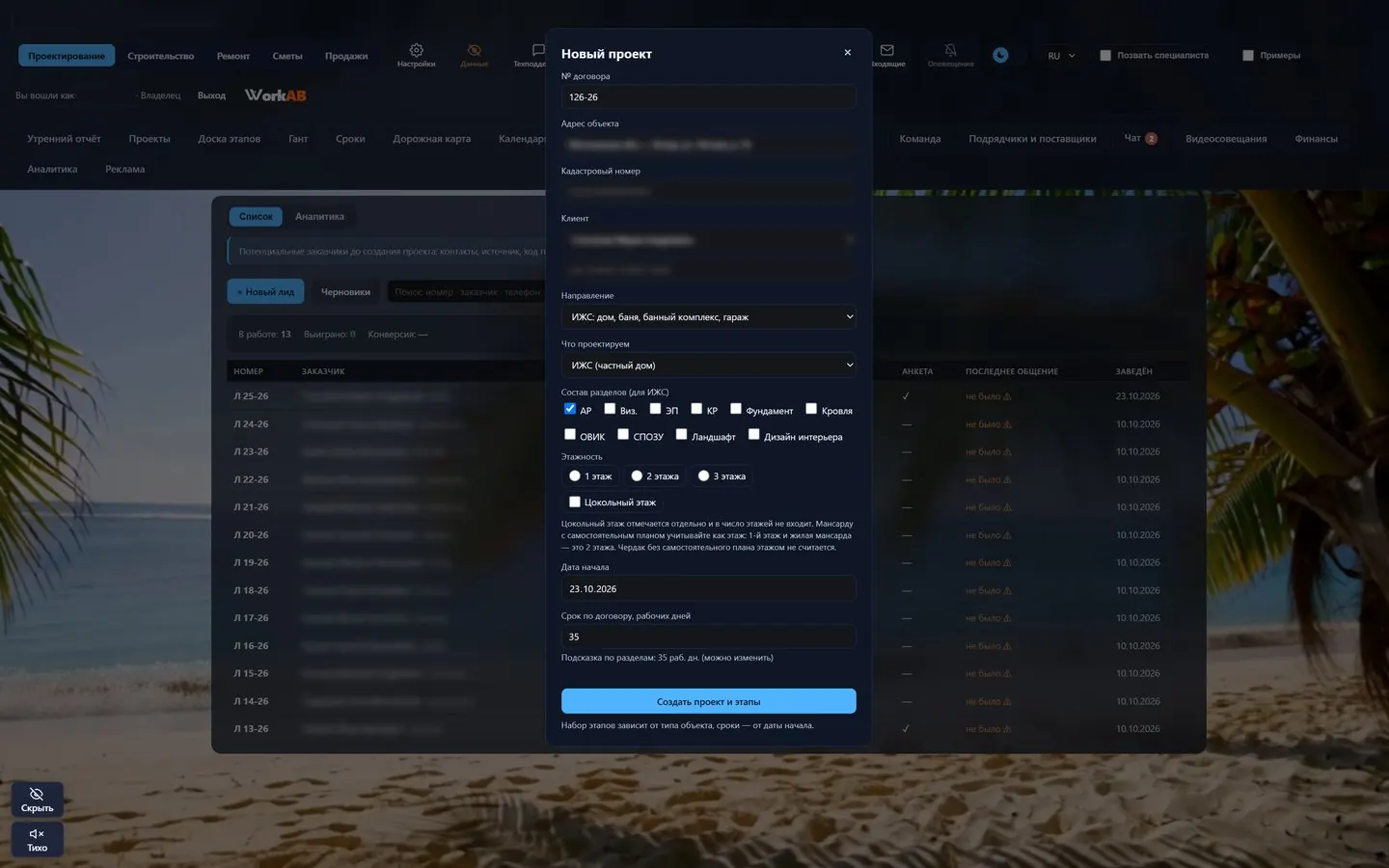Enable the Виз. section checkbox

tap(610, 409)
